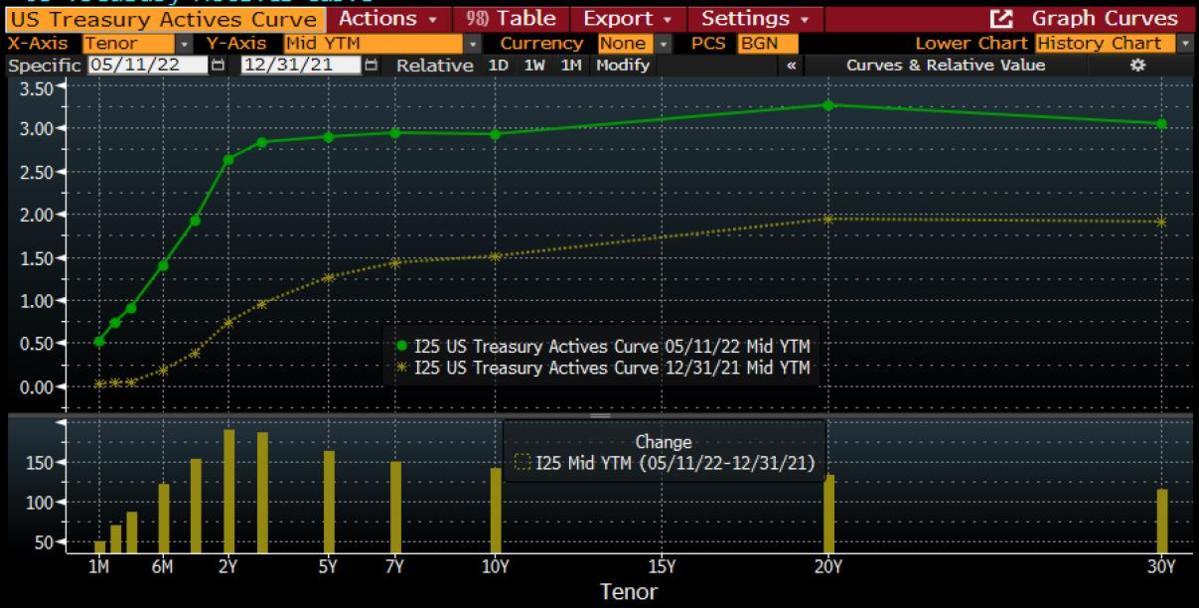Click yellow legend marker for 12/31/21 curve
The image size is (1199, 608).
click(x=402, y=368)
